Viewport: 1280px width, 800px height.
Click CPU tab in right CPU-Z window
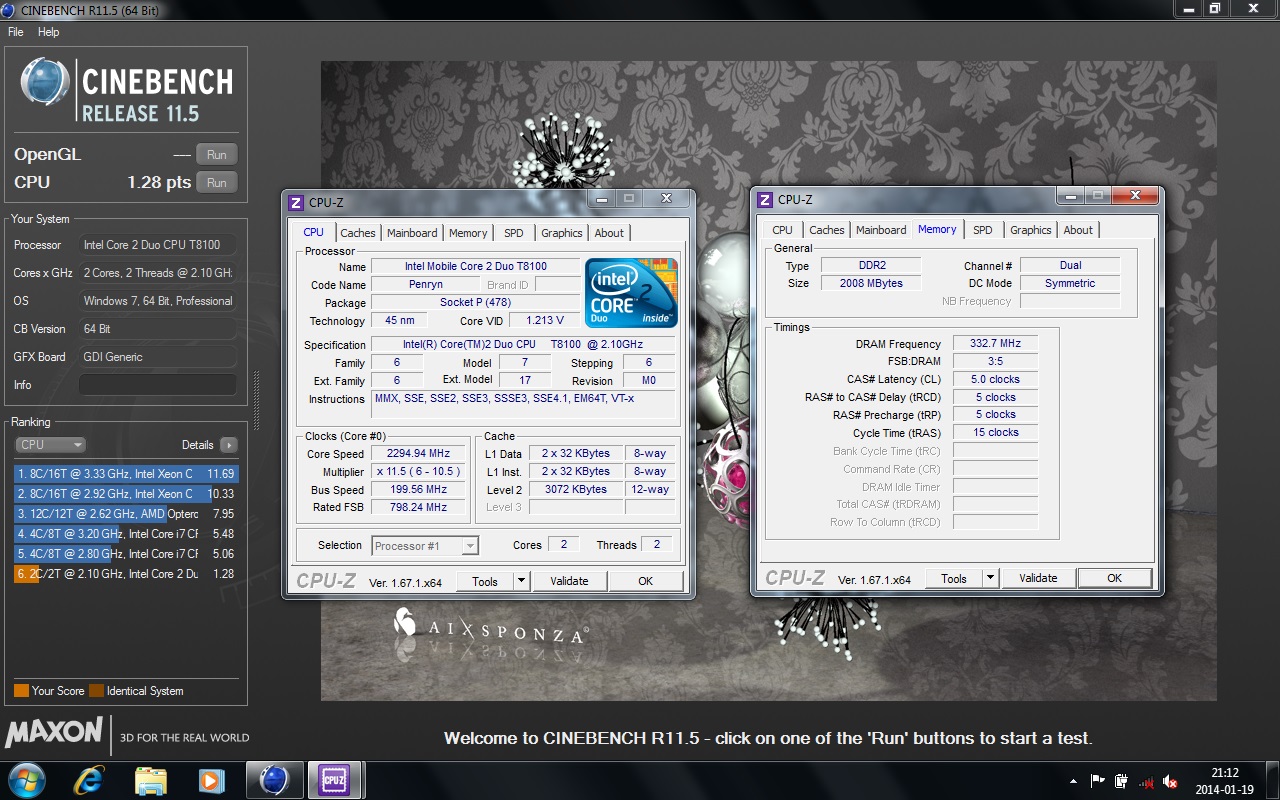point(783,230)
